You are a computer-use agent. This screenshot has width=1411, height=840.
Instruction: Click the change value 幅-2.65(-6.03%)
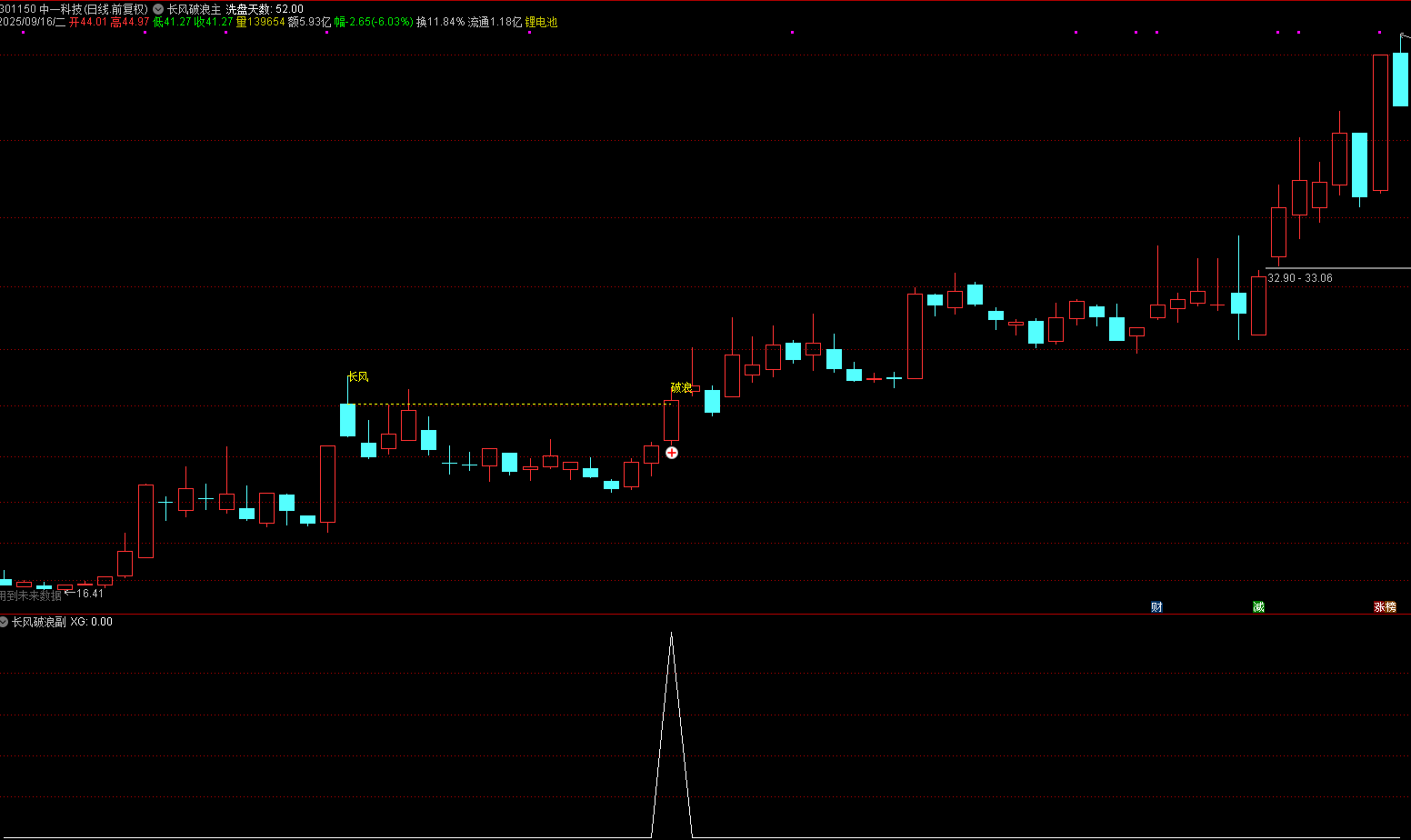(374, 22)
